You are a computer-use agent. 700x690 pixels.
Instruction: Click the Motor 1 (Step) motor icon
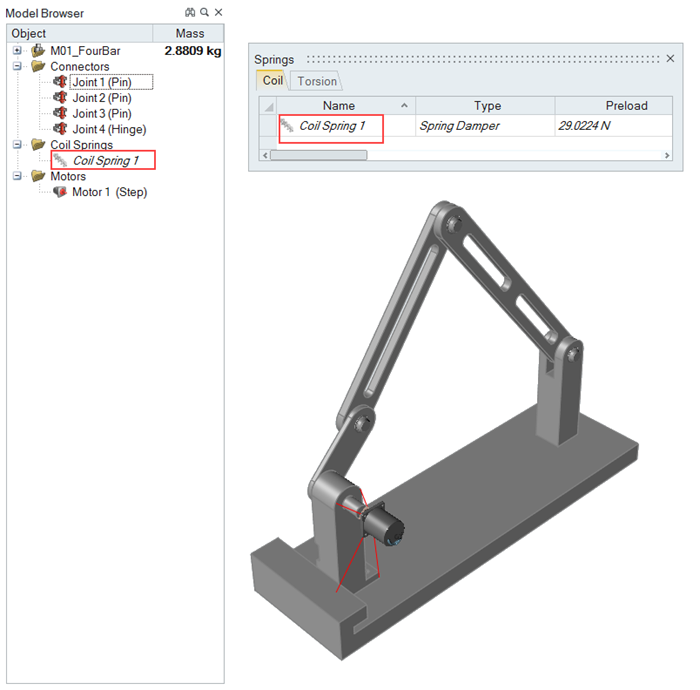[x=60, y=192]
